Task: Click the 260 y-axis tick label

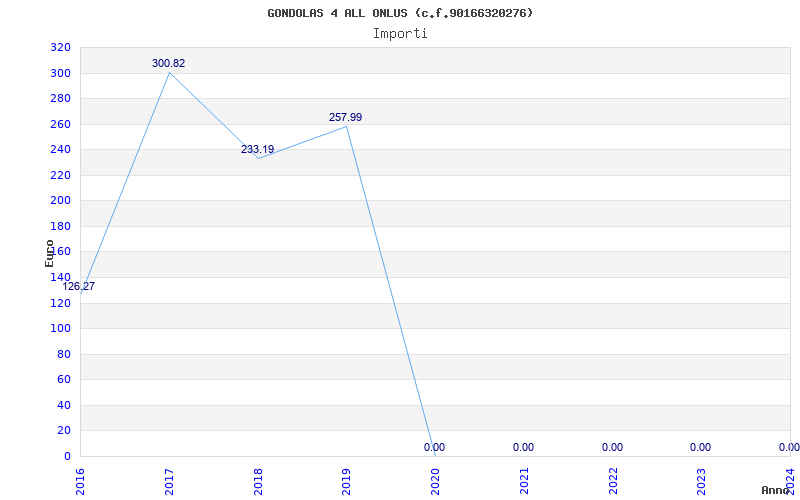Action: (x=60, y=124)
